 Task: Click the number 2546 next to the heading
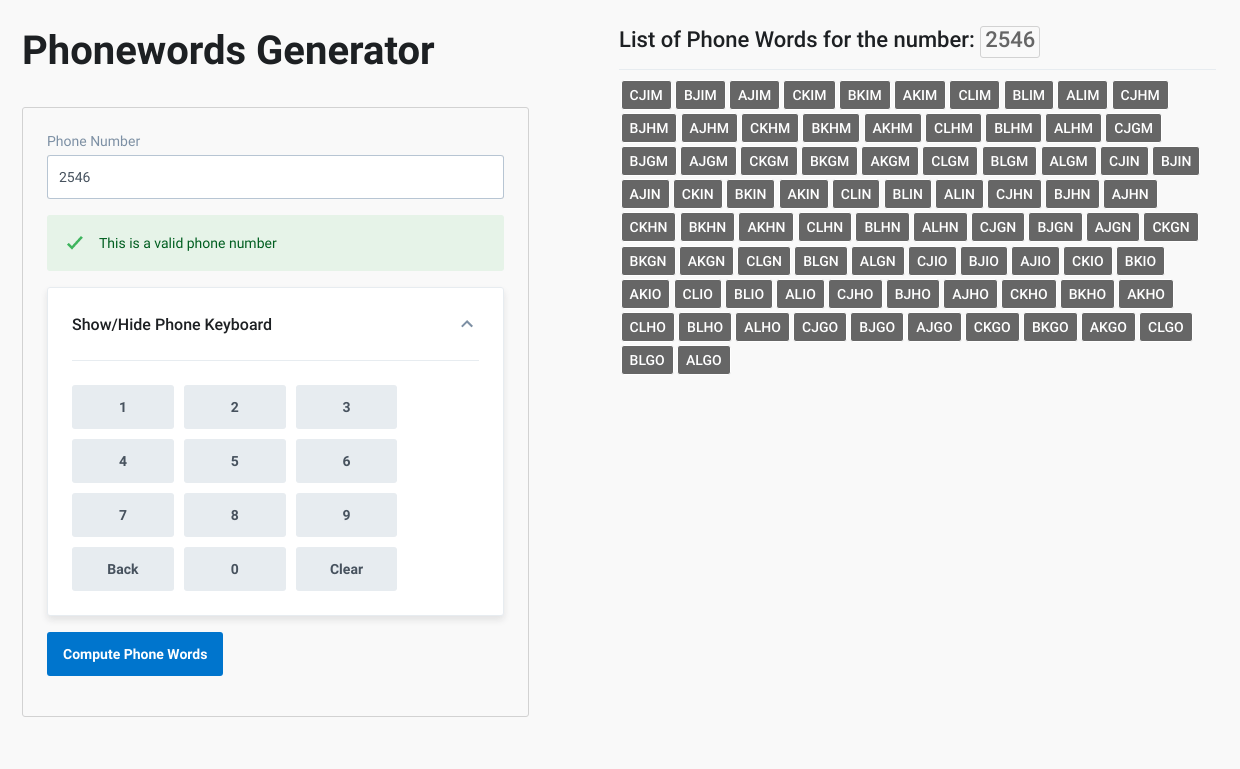(1009, 41)
